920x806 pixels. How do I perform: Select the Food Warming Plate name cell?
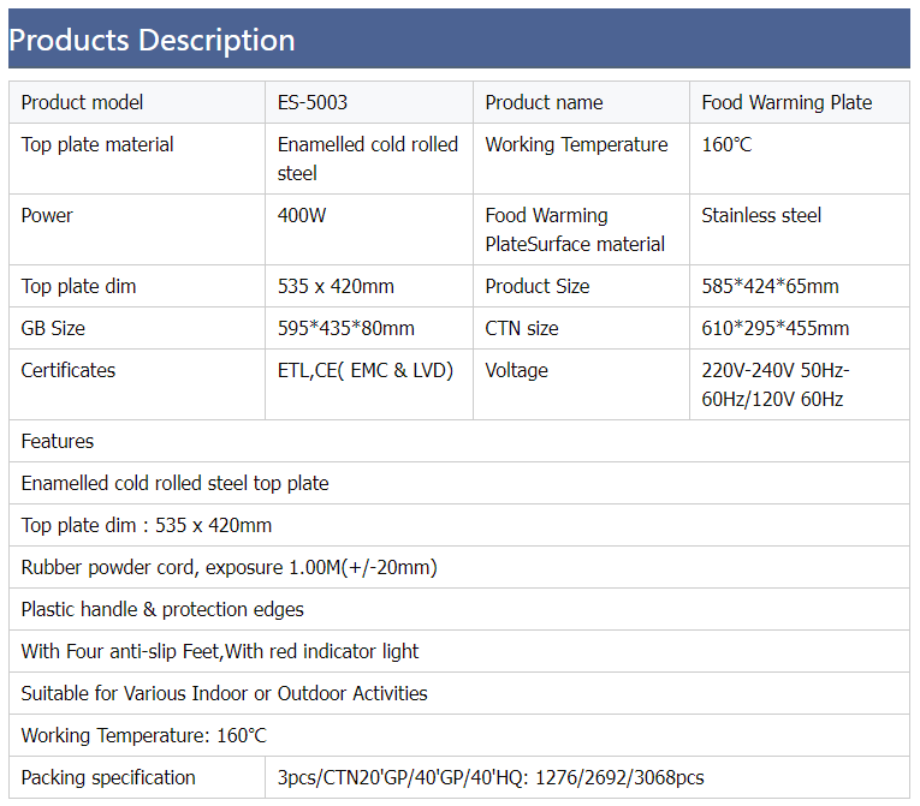pyautogui.click(x=786, y=103)
